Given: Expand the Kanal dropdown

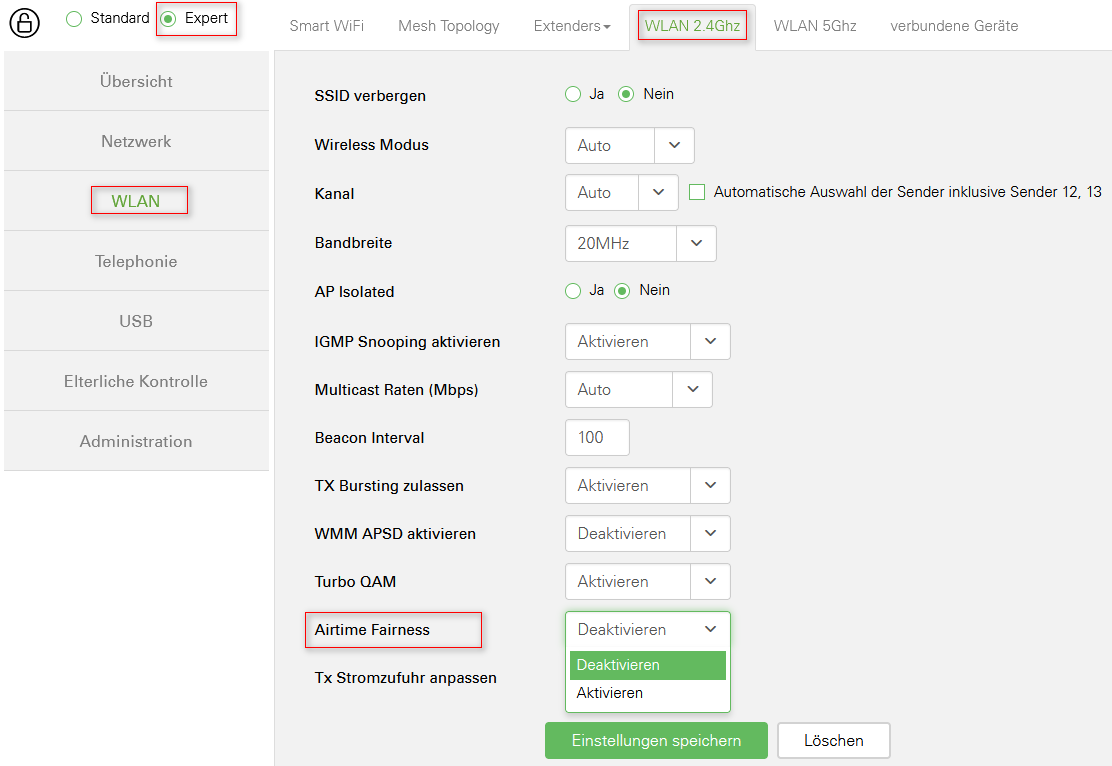Looking at the screenshot, I should [x=621, y=193].
